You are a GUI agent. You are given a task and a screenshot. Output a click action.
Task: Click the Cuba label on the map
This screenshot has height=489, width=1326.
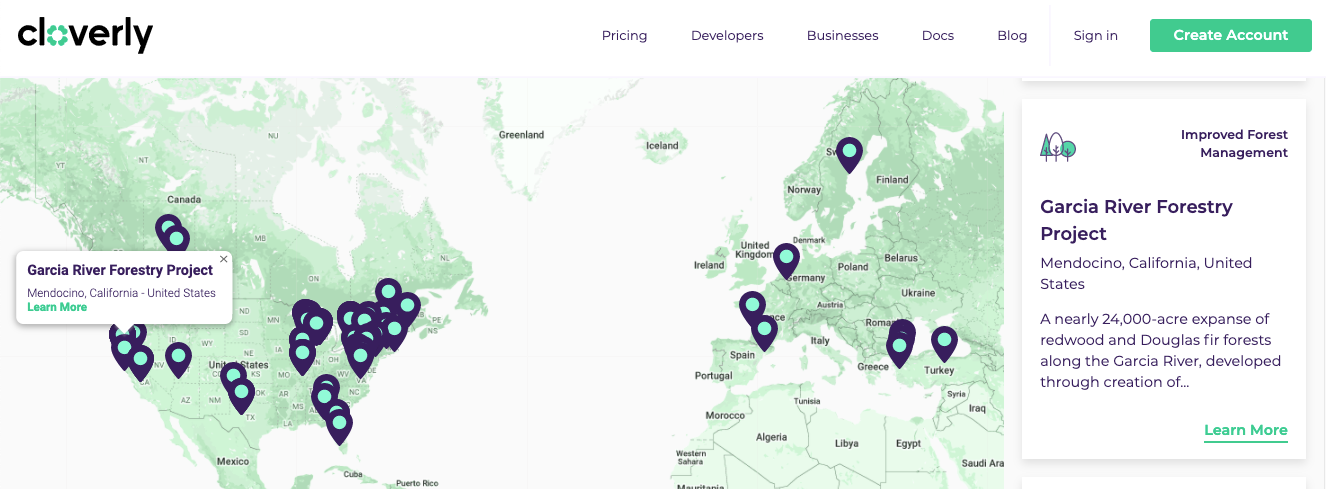(x=352, y=474)
